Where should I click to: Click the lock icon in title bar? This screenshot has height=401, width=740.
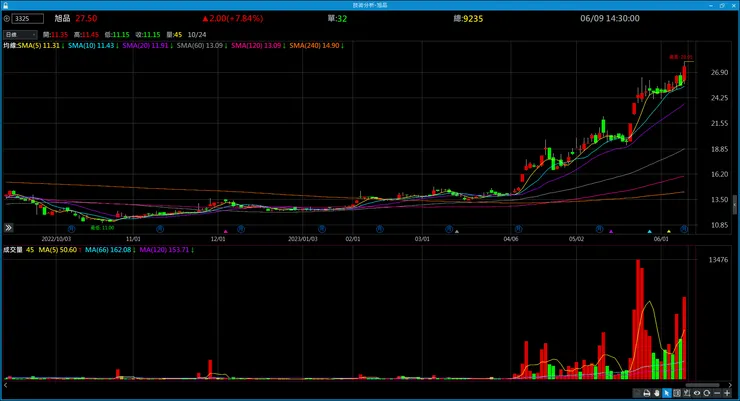click(x=5, y=5)
